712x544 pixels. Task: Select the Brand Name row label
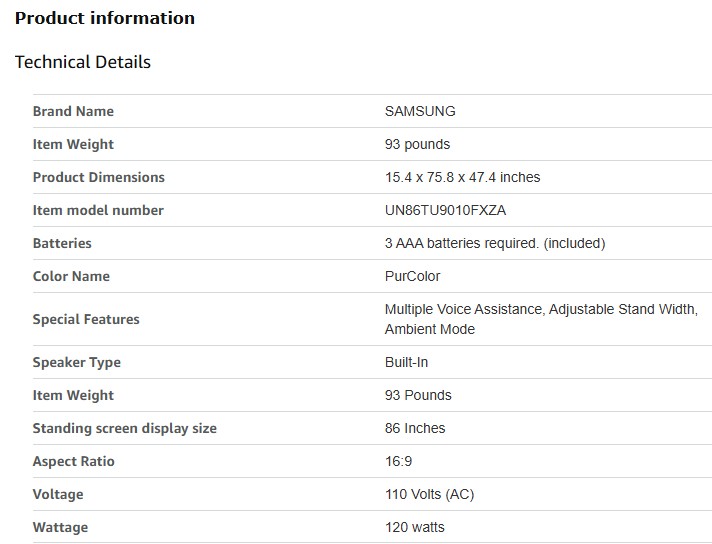[x=73, y=111]
